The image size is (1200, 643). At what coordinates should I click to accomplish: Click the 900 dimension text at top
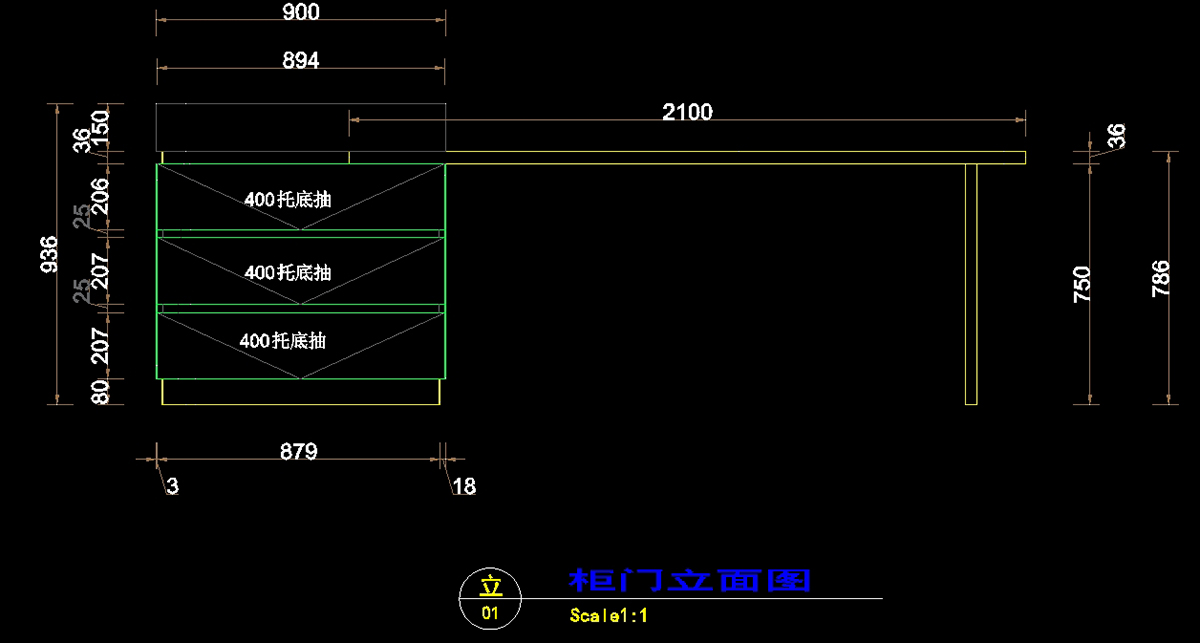click(301, 12)
